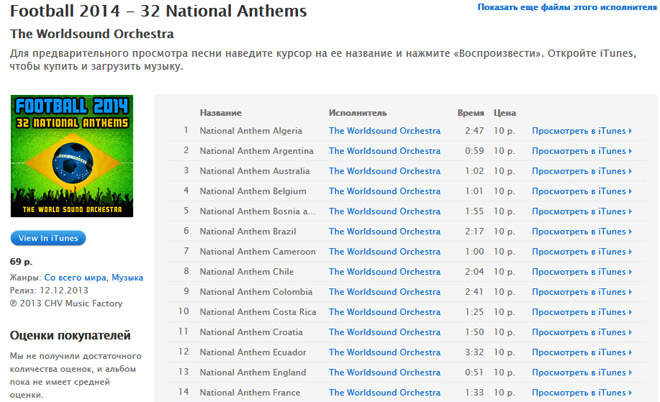Open the Belgium row's 'Просмотреть в iTunes' link
Image resolution: width=660 pixels, height=402 pixels.
[582, 192]
